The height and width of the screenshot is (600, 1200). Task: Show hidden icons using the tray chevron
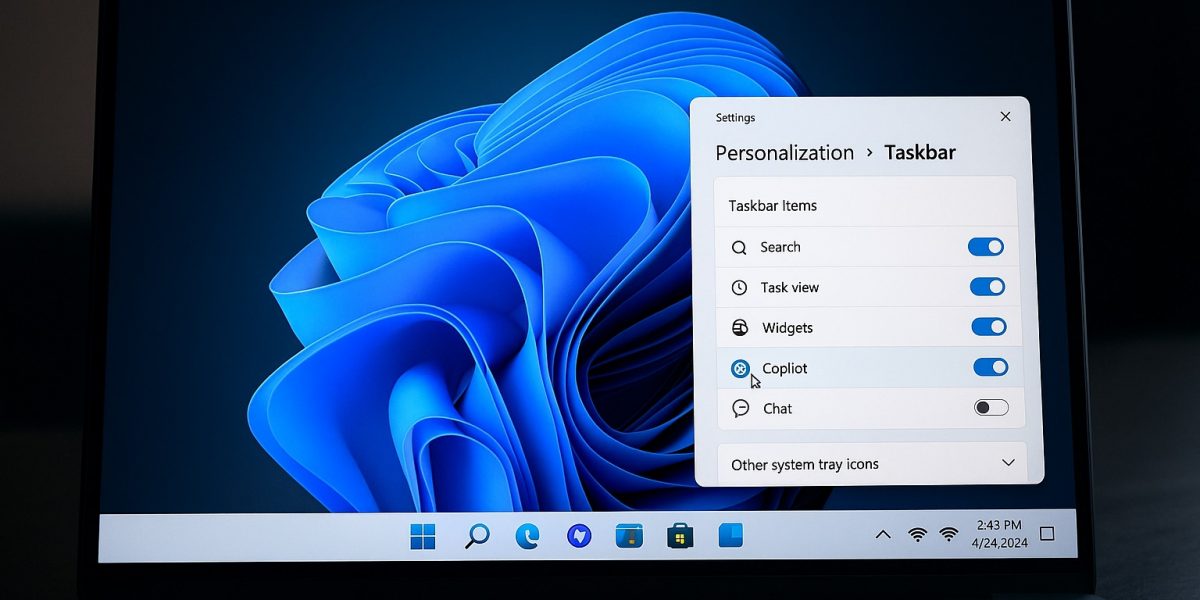tap(883, 535)
